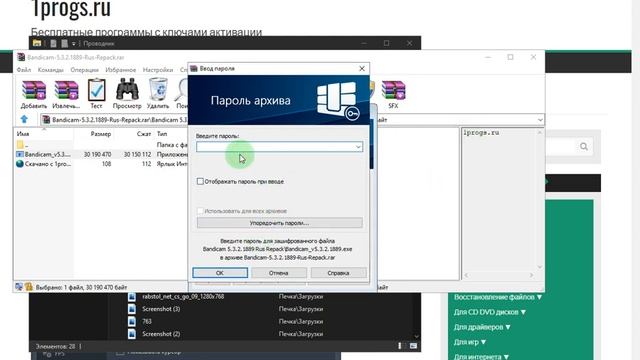Maximize the WinRAR archive window
This screenshot has height=360, width=640.
pyautogui.click(x=510, y=57)
